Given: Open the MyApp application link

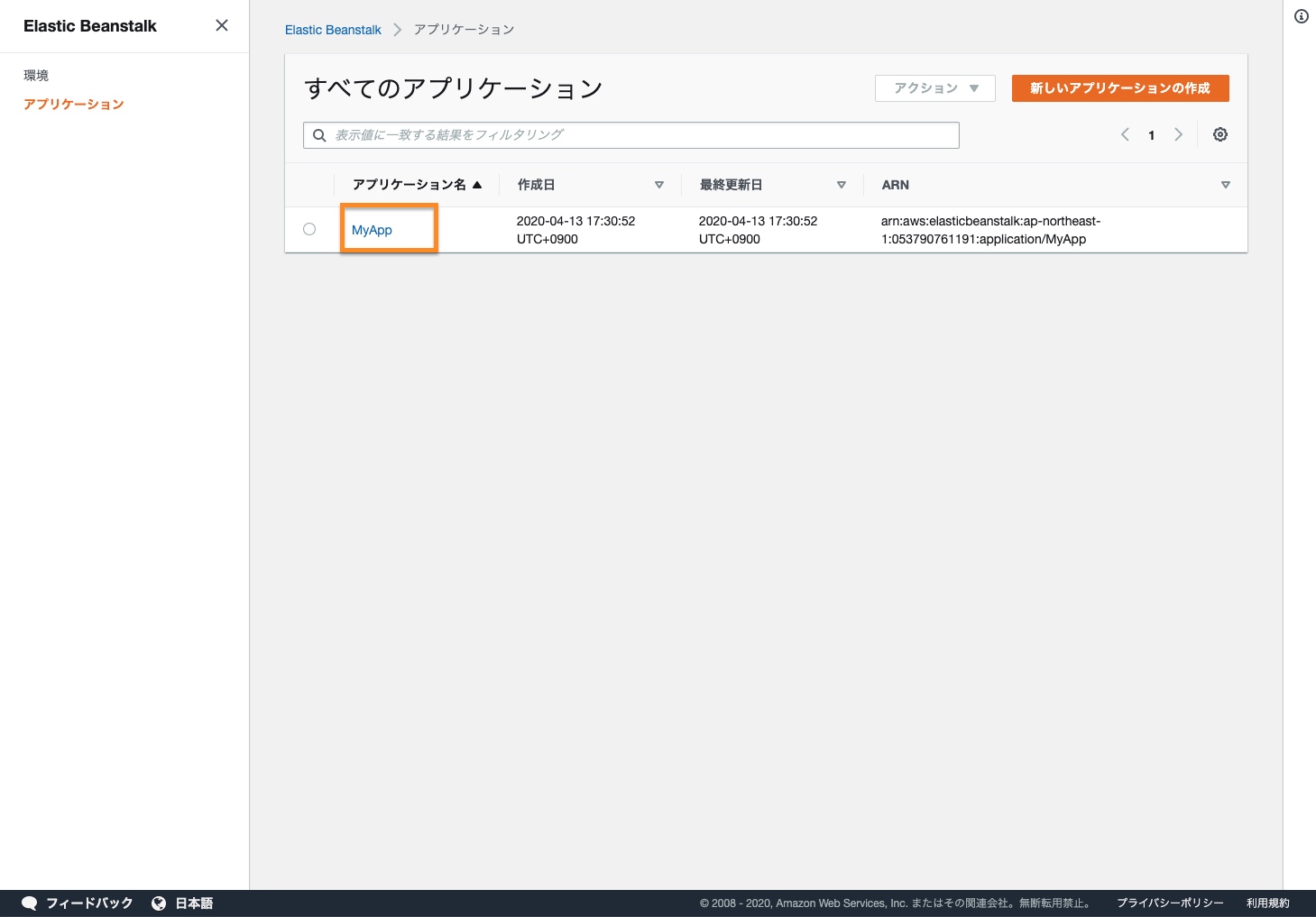Looking at the screenshot, I should [372, 230].
